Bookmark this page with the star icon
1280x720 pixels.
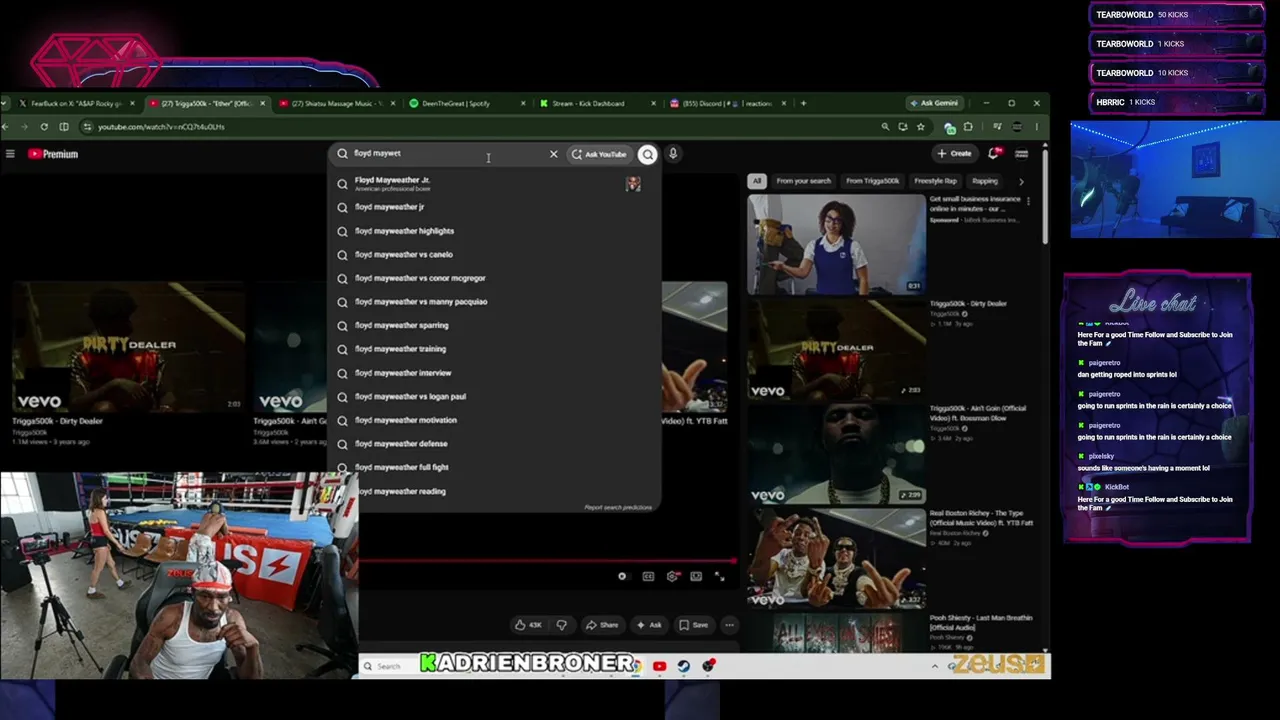[x=920, y=127]
